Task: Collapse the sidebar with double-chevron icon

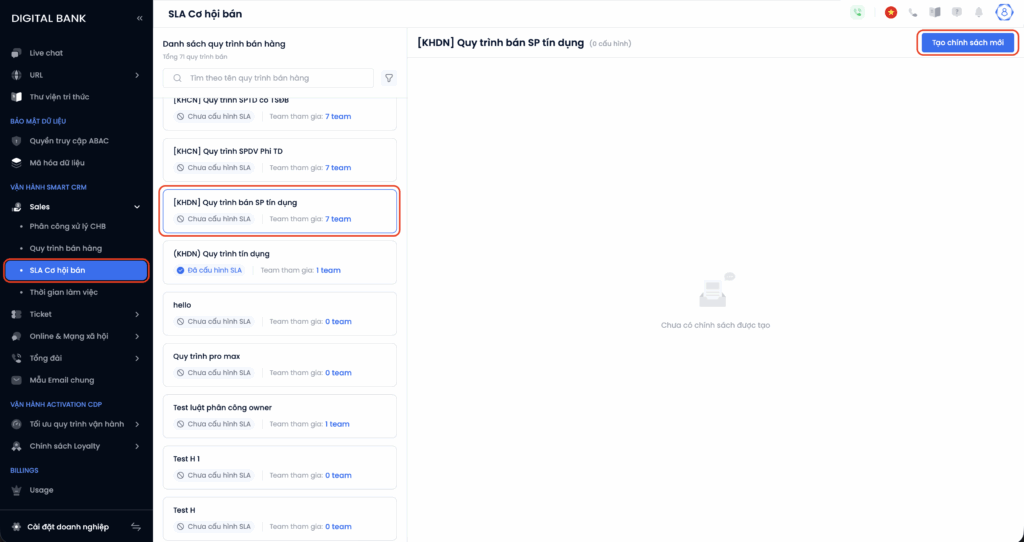Action: 138,18
